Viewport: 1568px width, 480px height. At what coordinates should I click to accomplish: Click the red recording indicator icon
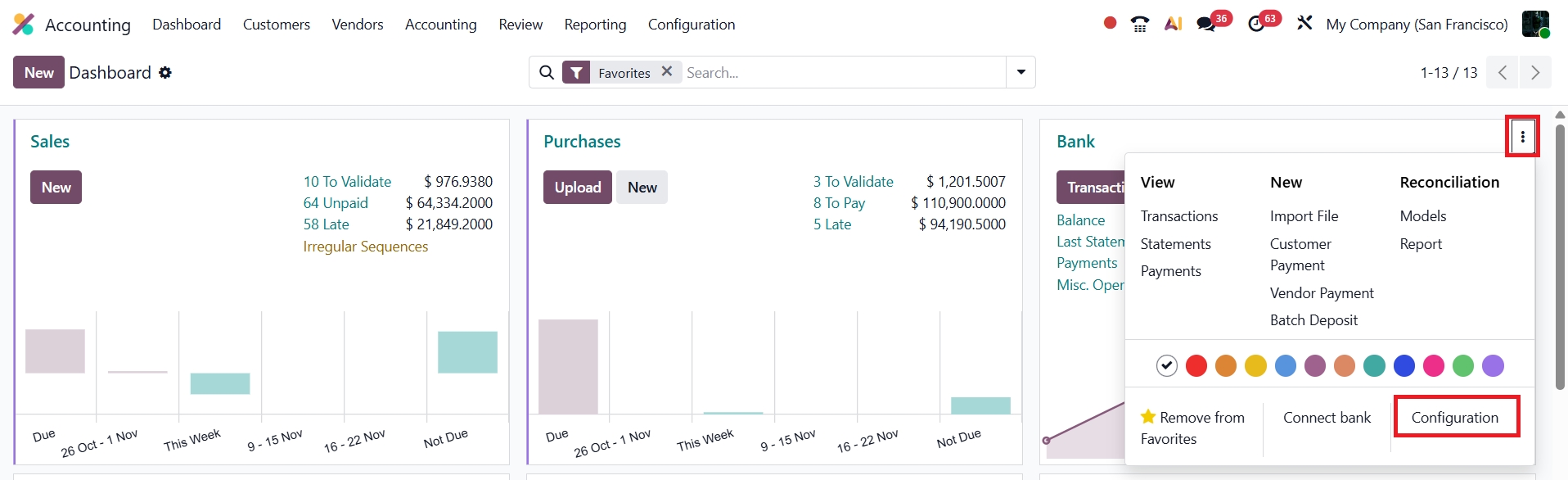pyautogui.click(x=1110, y=23)
